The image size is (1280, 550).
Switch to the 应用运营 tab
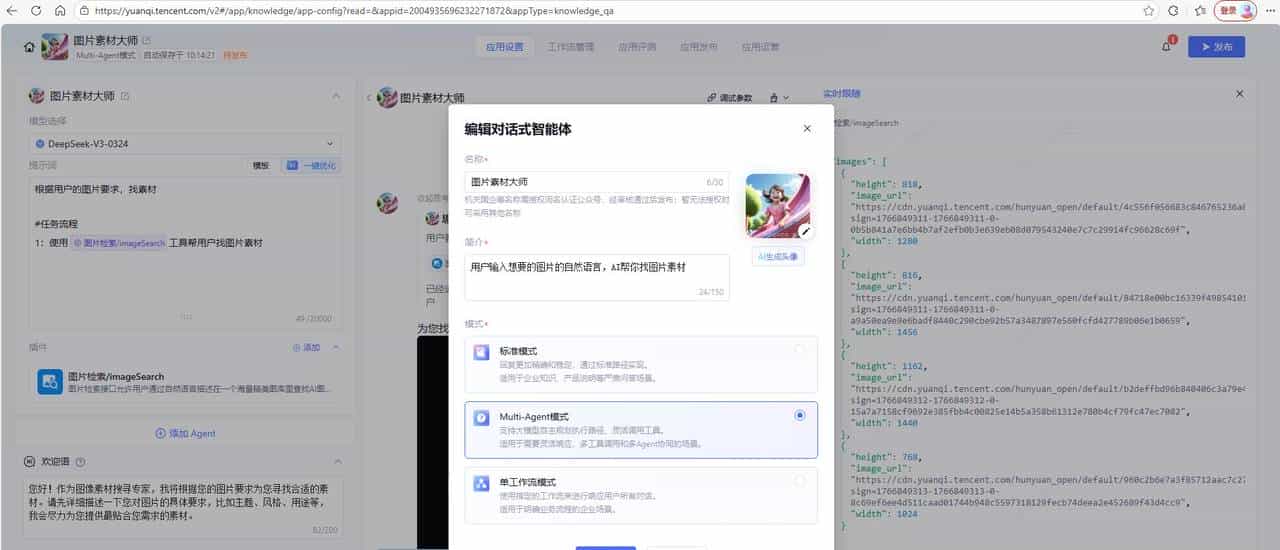[x=760, y=46]
